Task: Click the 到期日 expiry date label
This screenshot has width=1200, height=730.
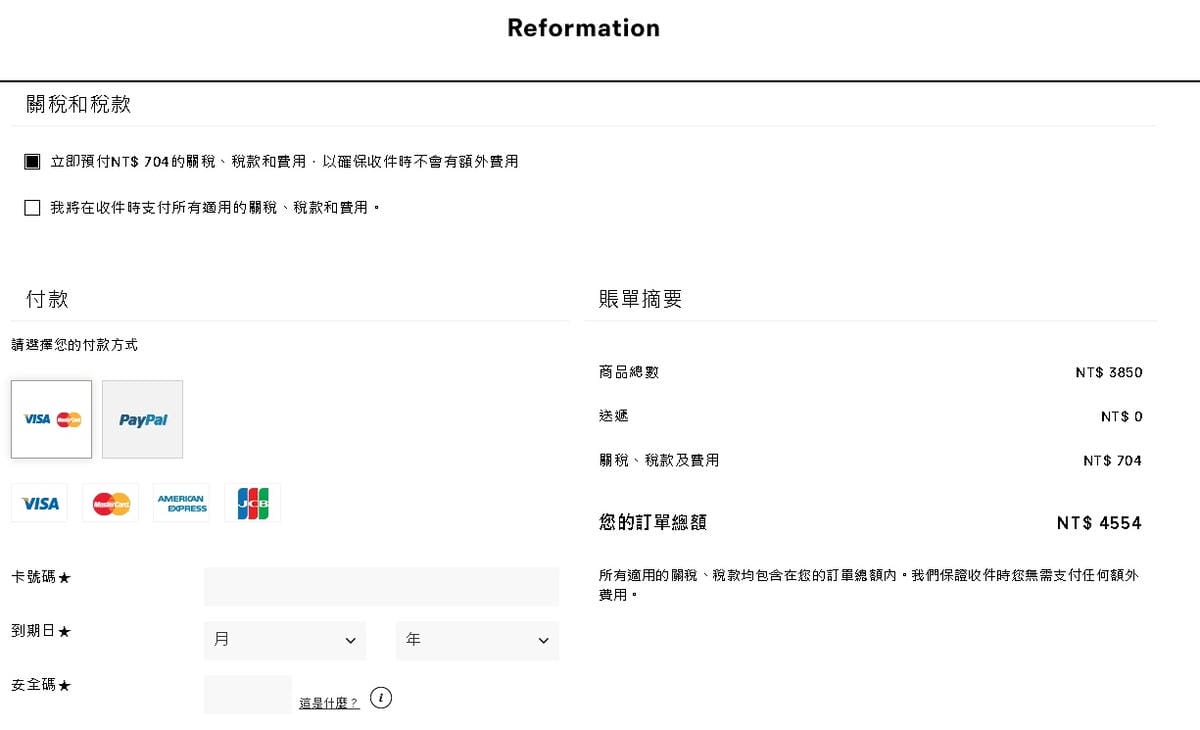Action: pyautogui.click(x=41, y=631)
